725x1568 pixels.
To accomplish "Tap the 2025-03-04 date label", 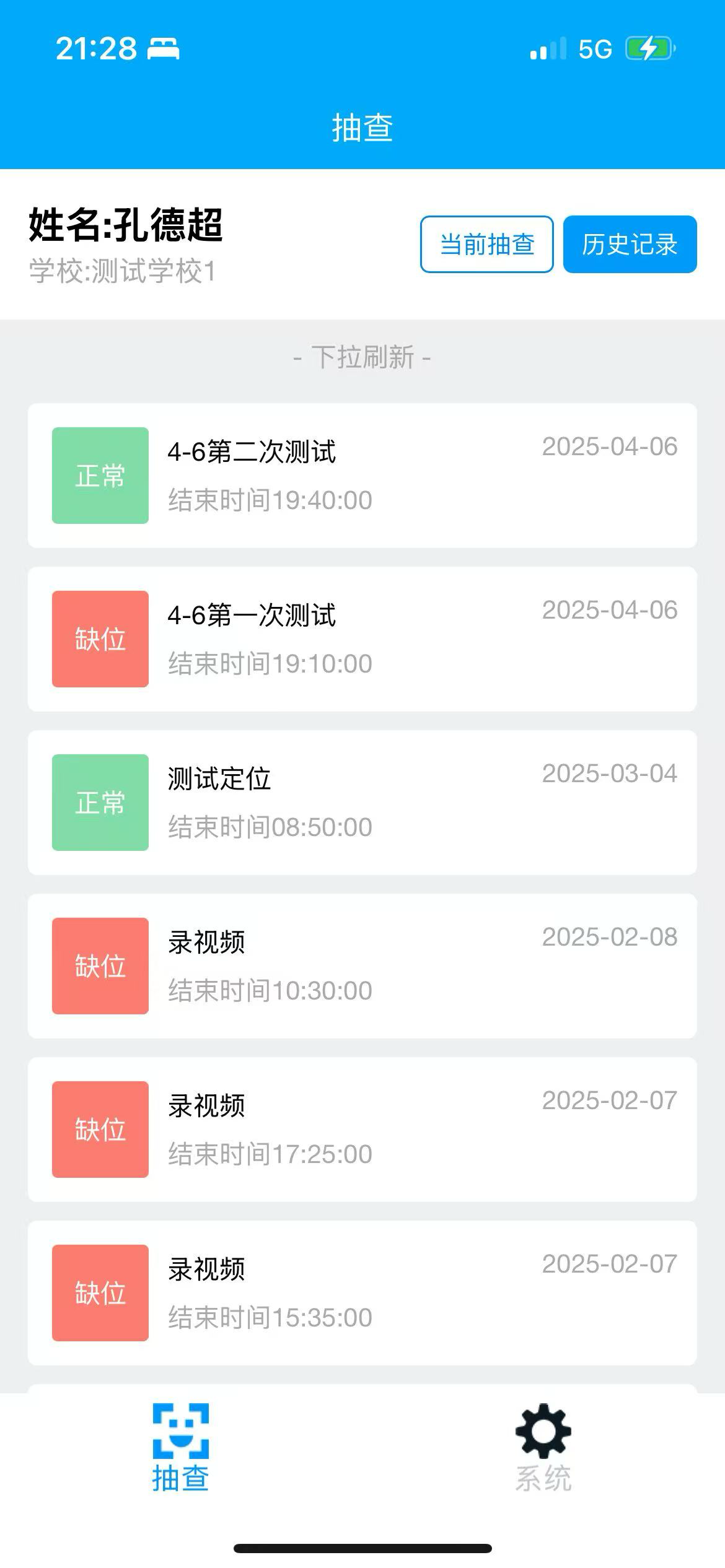I will [610, 773].
